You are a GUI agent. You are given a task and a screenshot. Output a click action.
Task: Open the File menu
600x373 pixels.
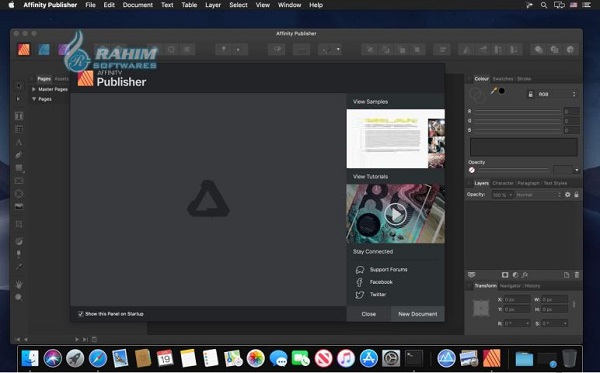tap(90, 5)
